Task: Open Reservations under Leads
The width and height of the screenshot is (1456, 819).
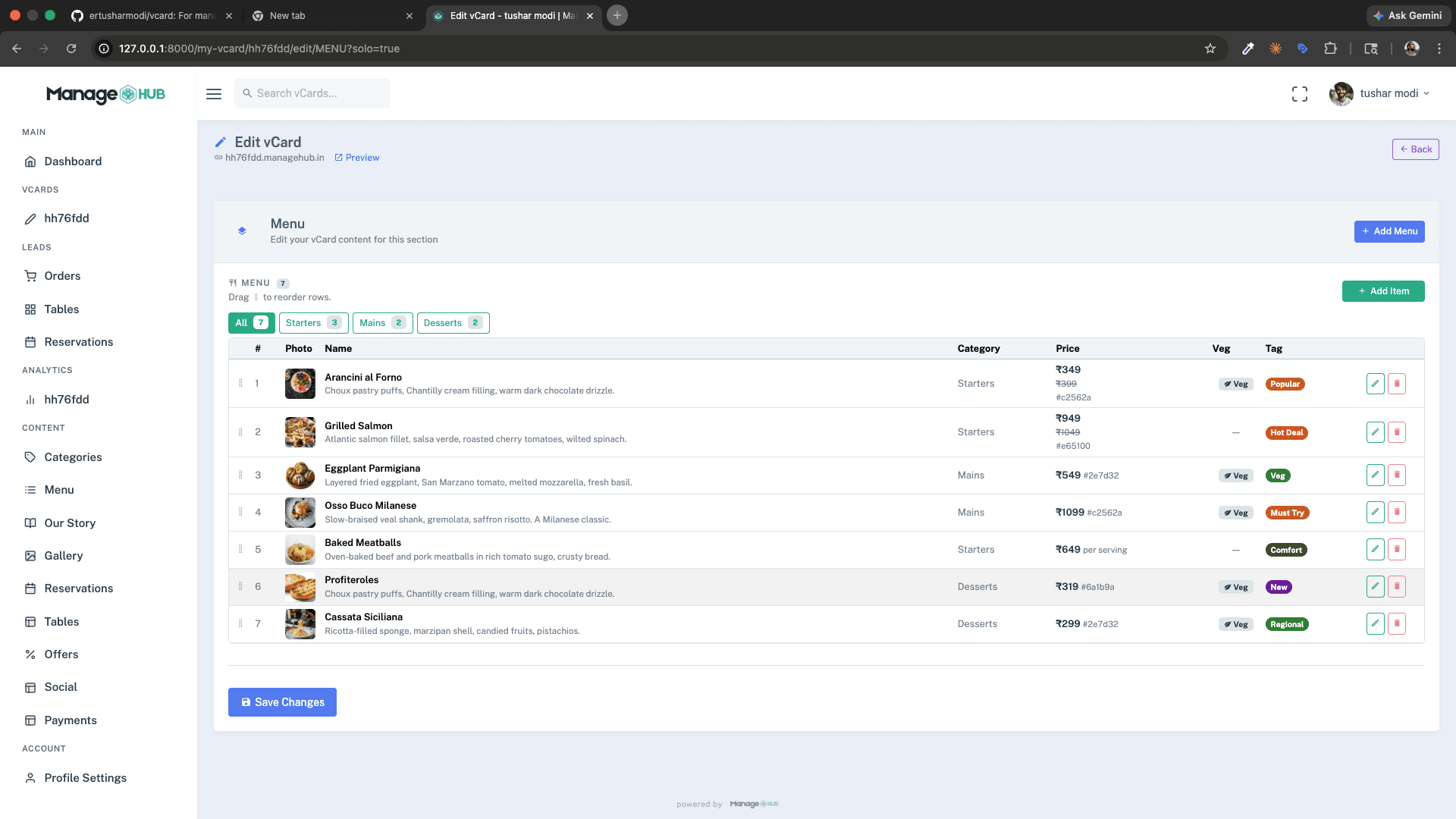Action: pos(78,342)
